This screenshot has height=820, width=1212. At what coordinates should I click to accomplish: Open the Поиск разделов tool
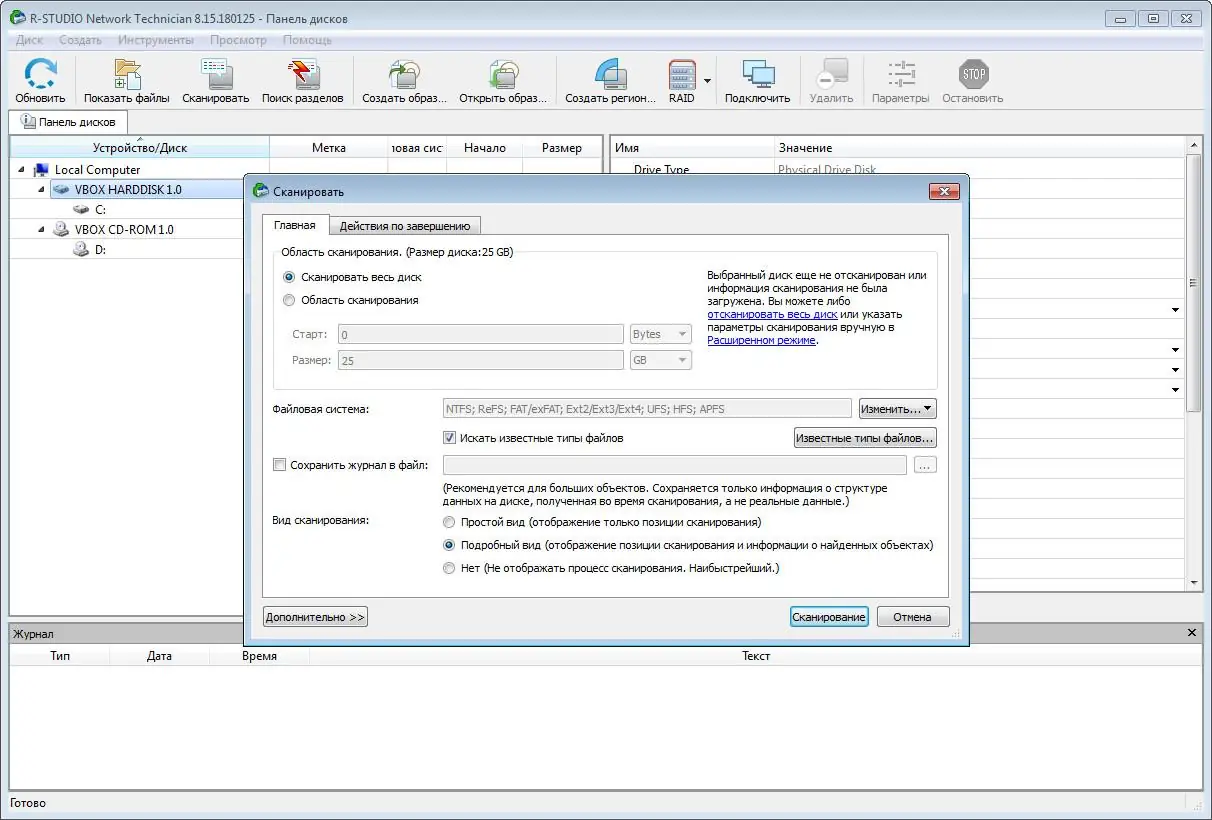click(x=303, y=75)
